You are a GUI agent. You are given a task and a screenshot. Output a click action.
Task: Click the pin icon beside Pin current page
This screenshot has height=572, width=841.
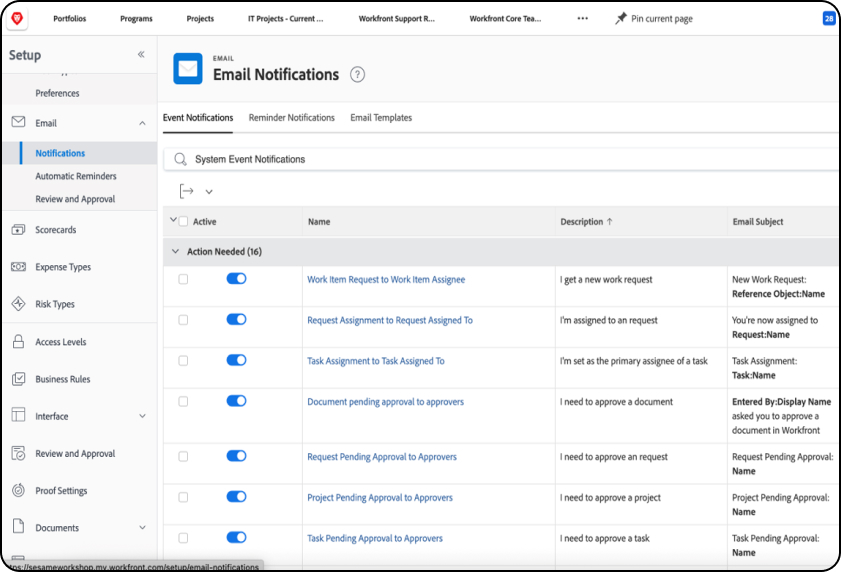(621, 18)
